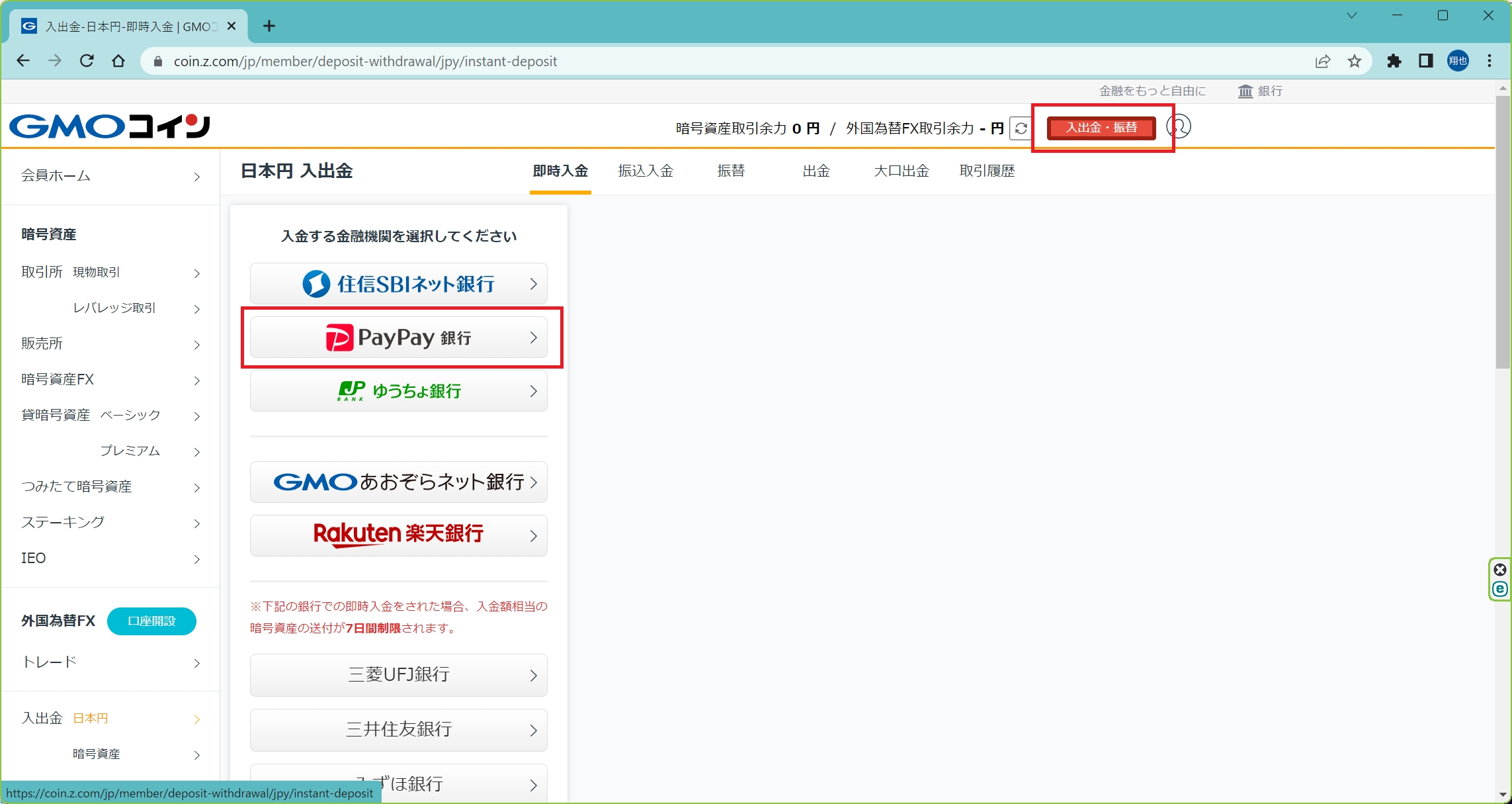This screenshot has width=1512, height=804.
Task: Click the page vertical scrollbar thumb
Action: tap(1503, 232)
